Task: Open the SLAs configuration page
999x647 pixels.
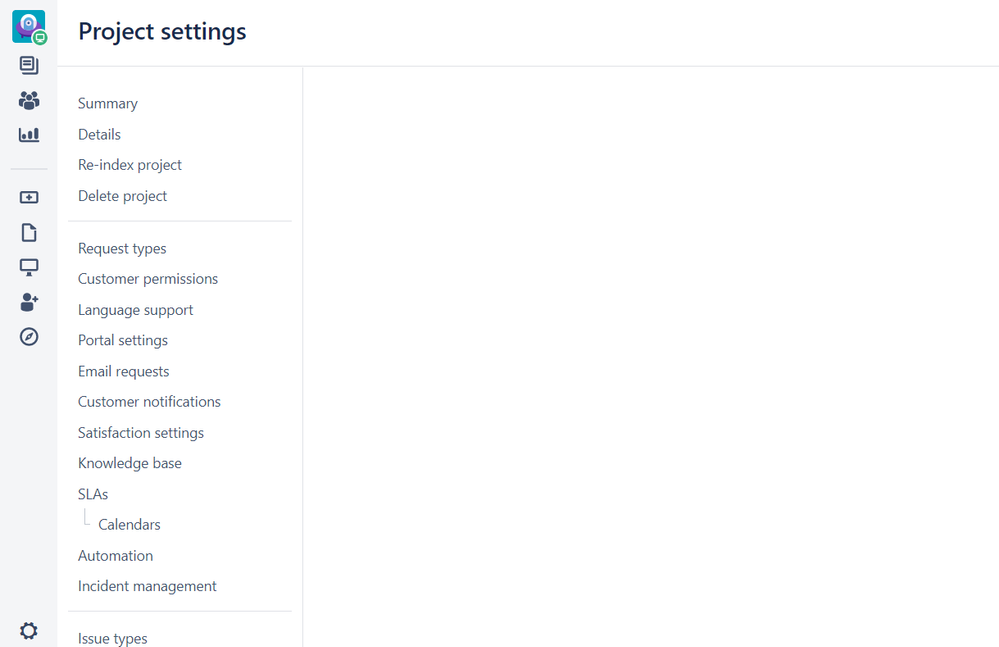Action: [92, 493]
